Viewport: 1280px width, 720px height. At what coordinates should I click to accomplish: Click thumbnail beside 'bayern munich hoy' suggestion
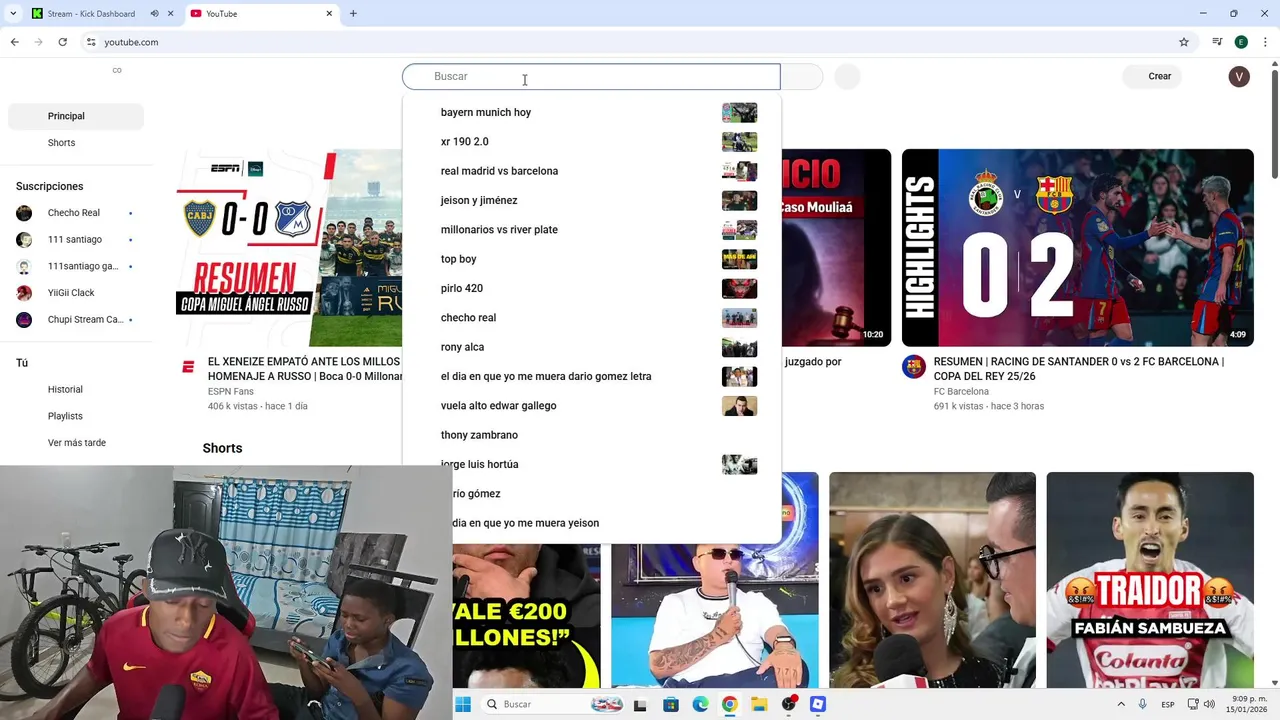739,112
